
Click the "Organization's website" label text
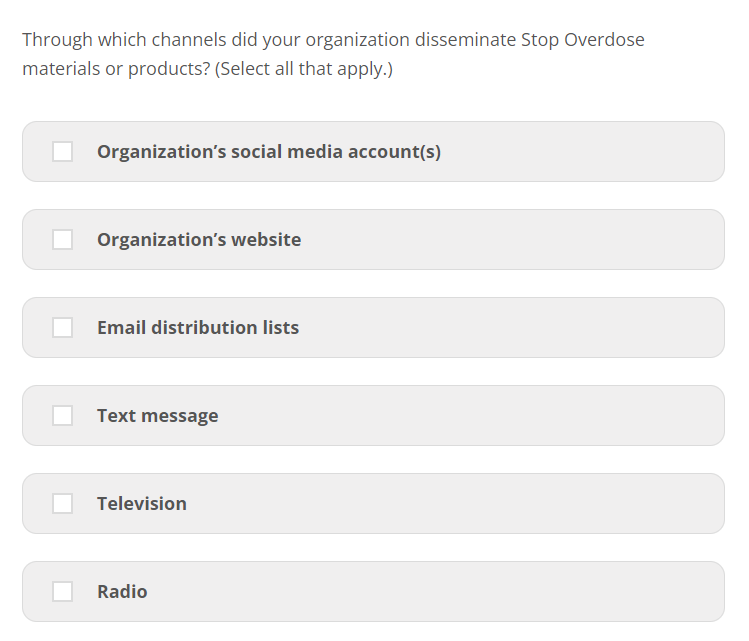(x=198, y=240)
